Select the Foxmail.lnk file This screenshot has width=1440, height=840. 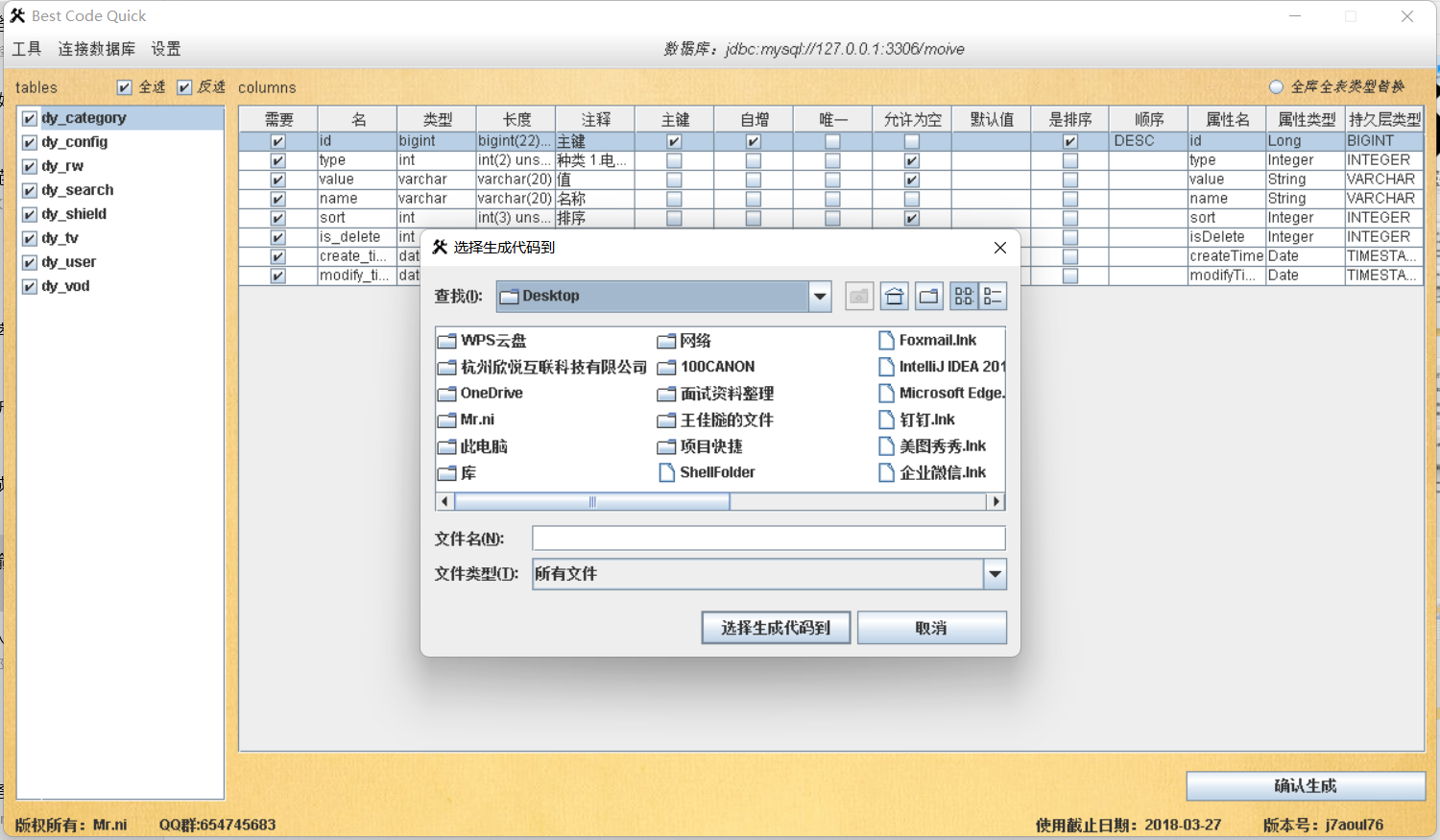927,340
